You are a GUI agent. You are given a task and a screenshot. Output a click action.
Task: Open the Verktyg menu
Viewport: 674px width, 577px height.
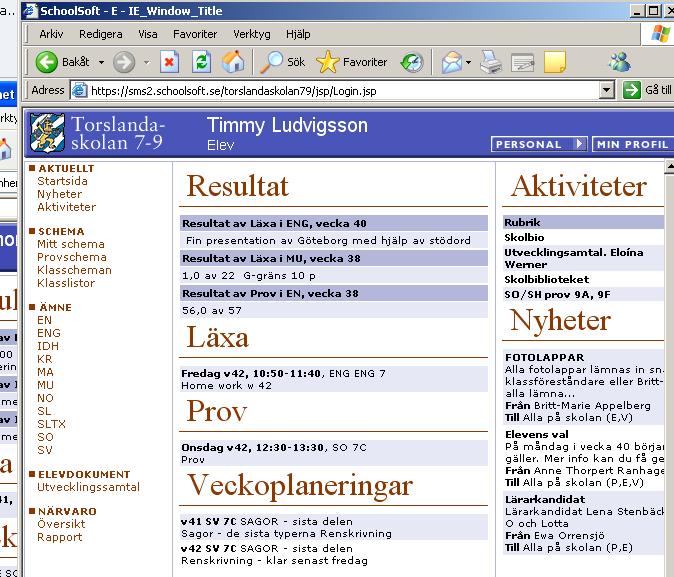coord(252,34)
